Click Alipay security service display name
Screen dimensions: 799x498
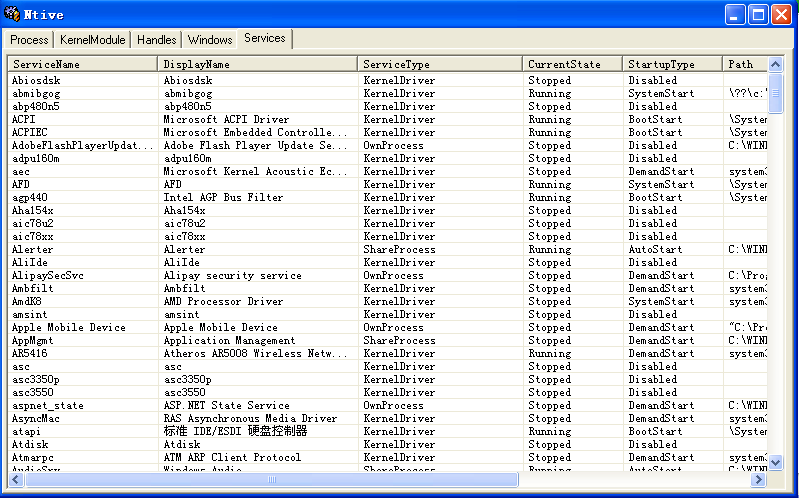click(232, 275)
